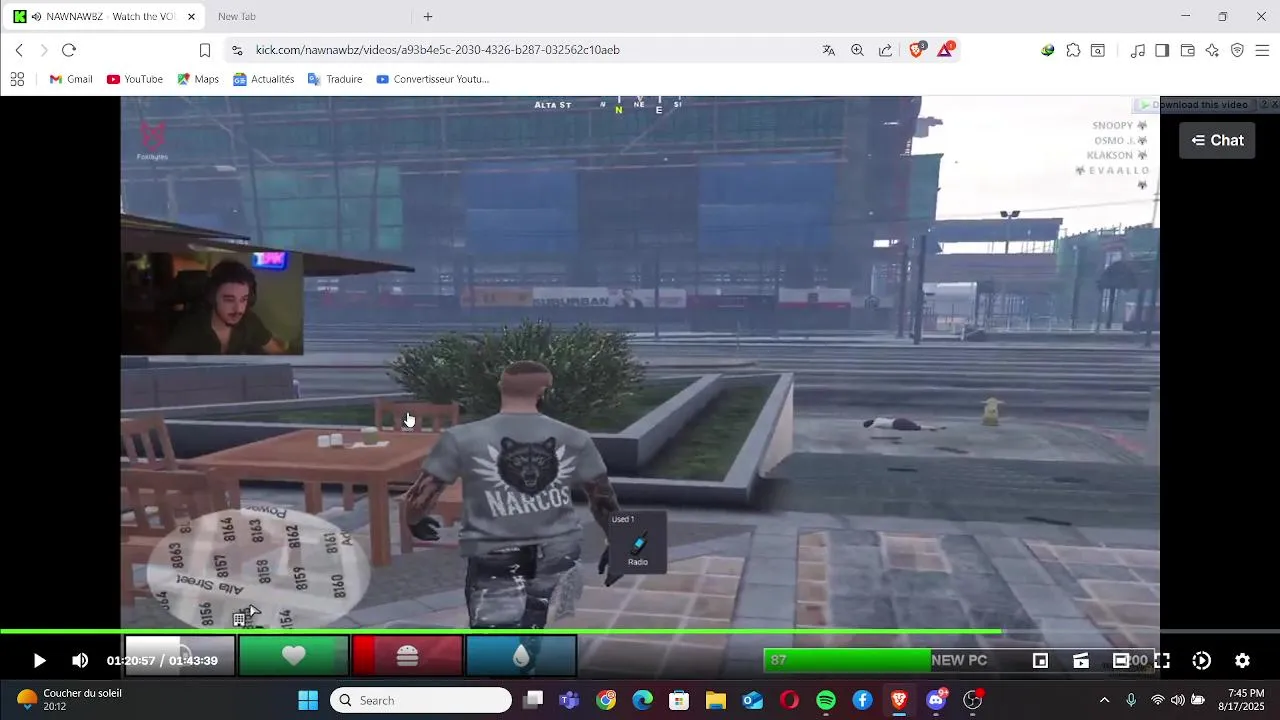Open the Chat panel button
This screenshot has width=1280, height=720.
point(1217,140)
